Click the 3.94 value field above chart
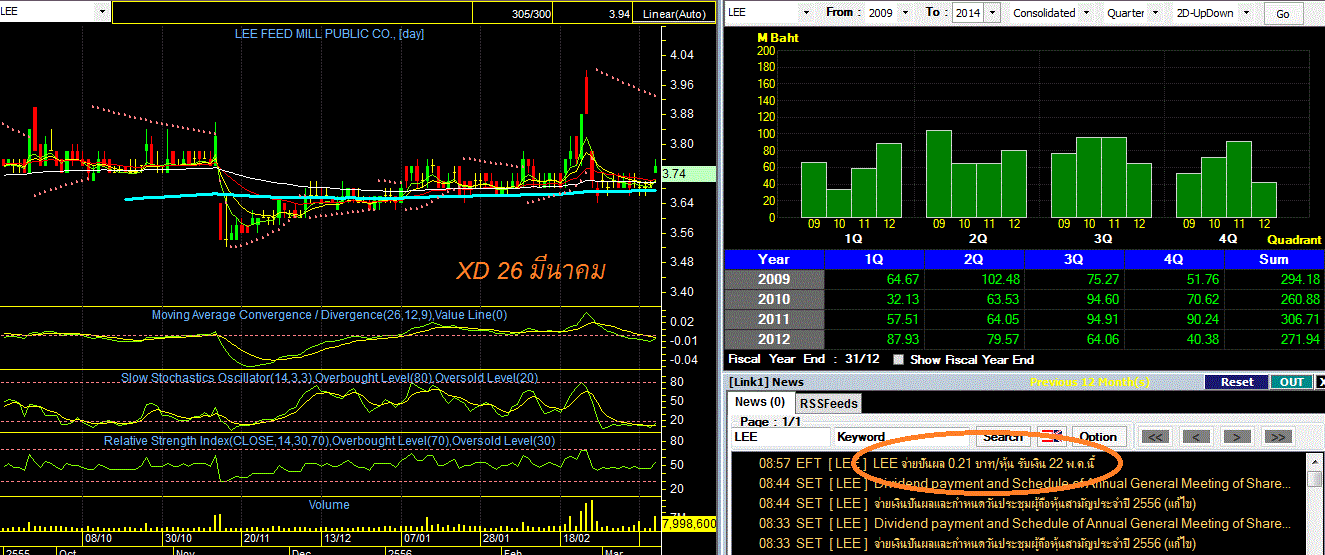Screen dimensions: 1325x555 593,13
